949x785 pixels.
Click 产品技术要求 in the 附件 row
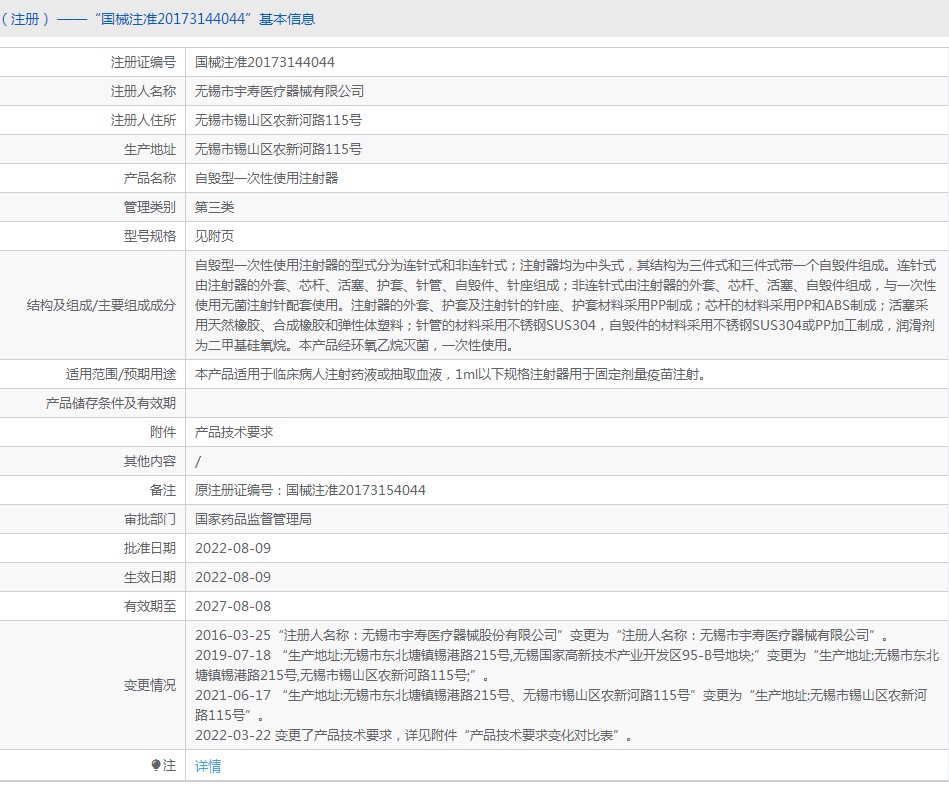point(234,432)
